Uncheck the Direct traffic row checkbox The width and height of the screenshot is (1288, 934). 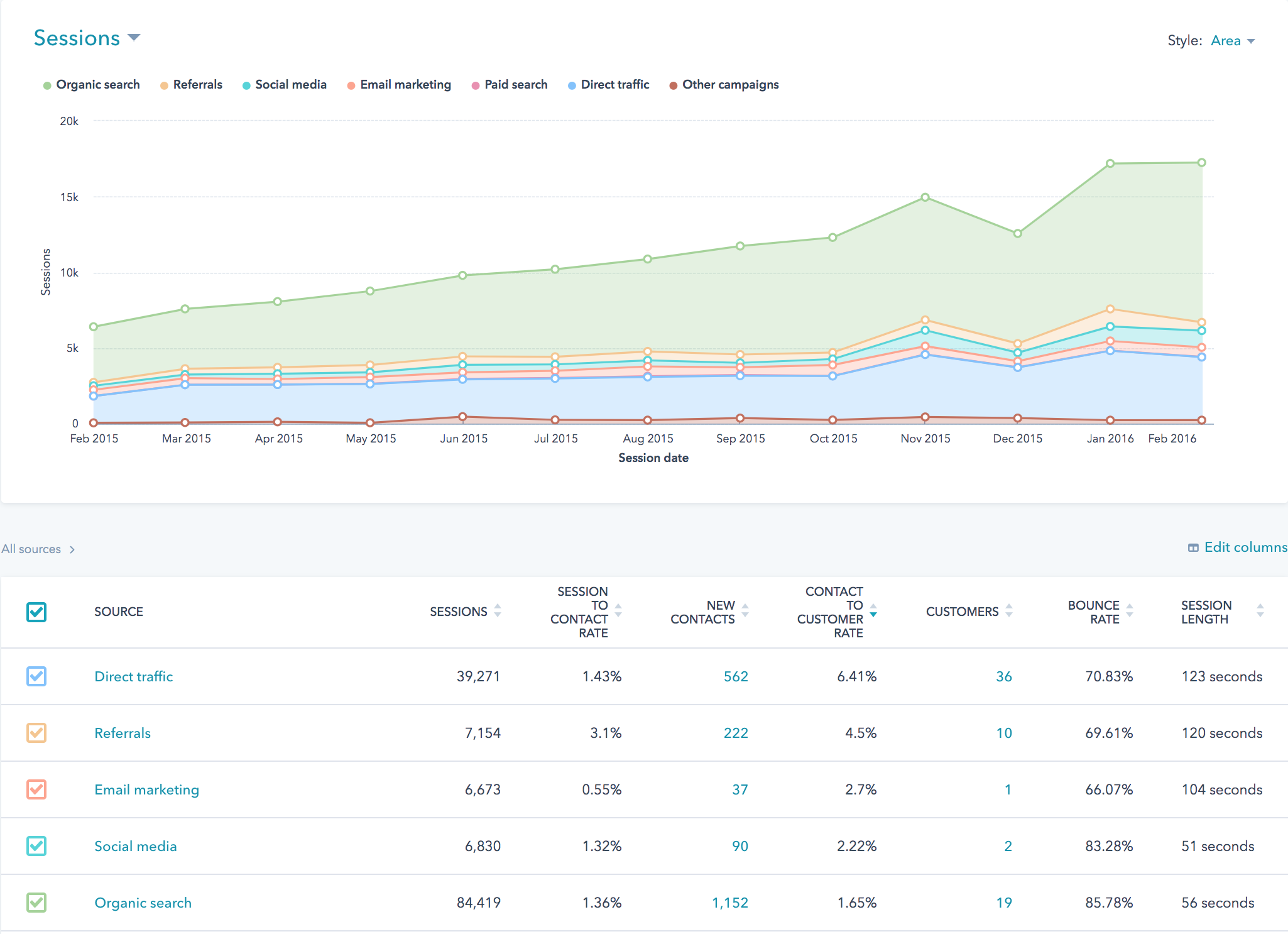pyautogui.click(x=36, y=676)
